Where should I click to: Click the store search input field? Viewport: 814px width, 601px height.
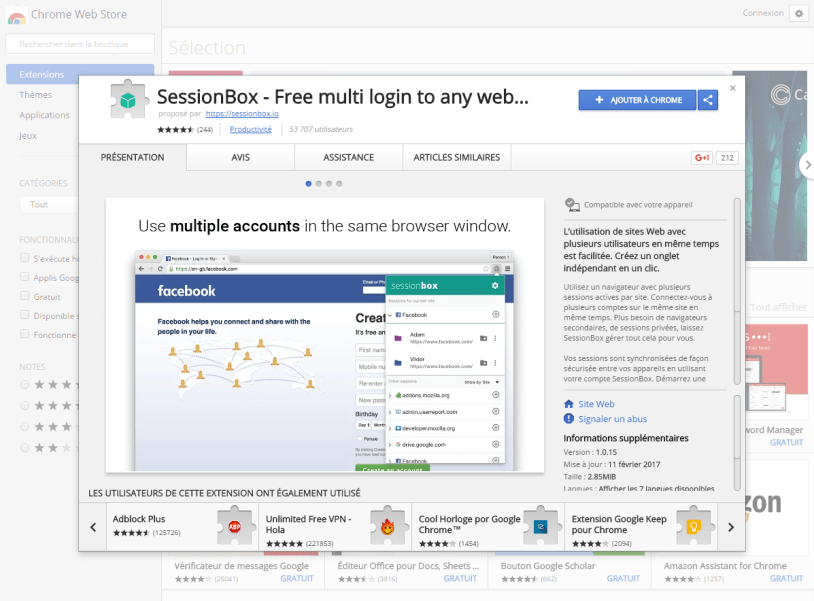[x=80, y=44]
